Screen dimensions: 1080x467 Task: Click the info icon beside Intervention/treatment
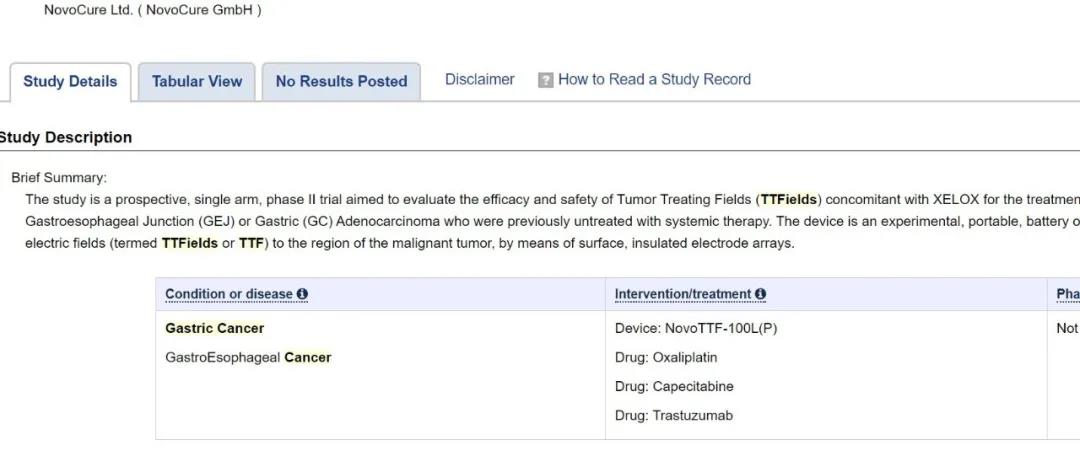click(x=761, y=294)
